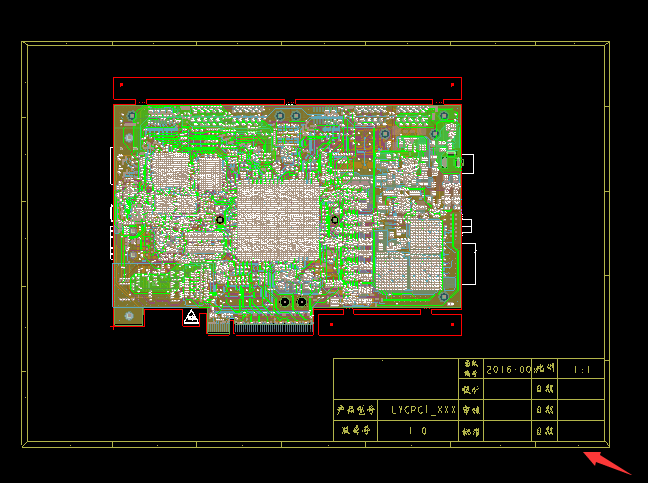Click the 审核 label in title block
The height and width of the screenshot is (483, 652).
[471, 410]
